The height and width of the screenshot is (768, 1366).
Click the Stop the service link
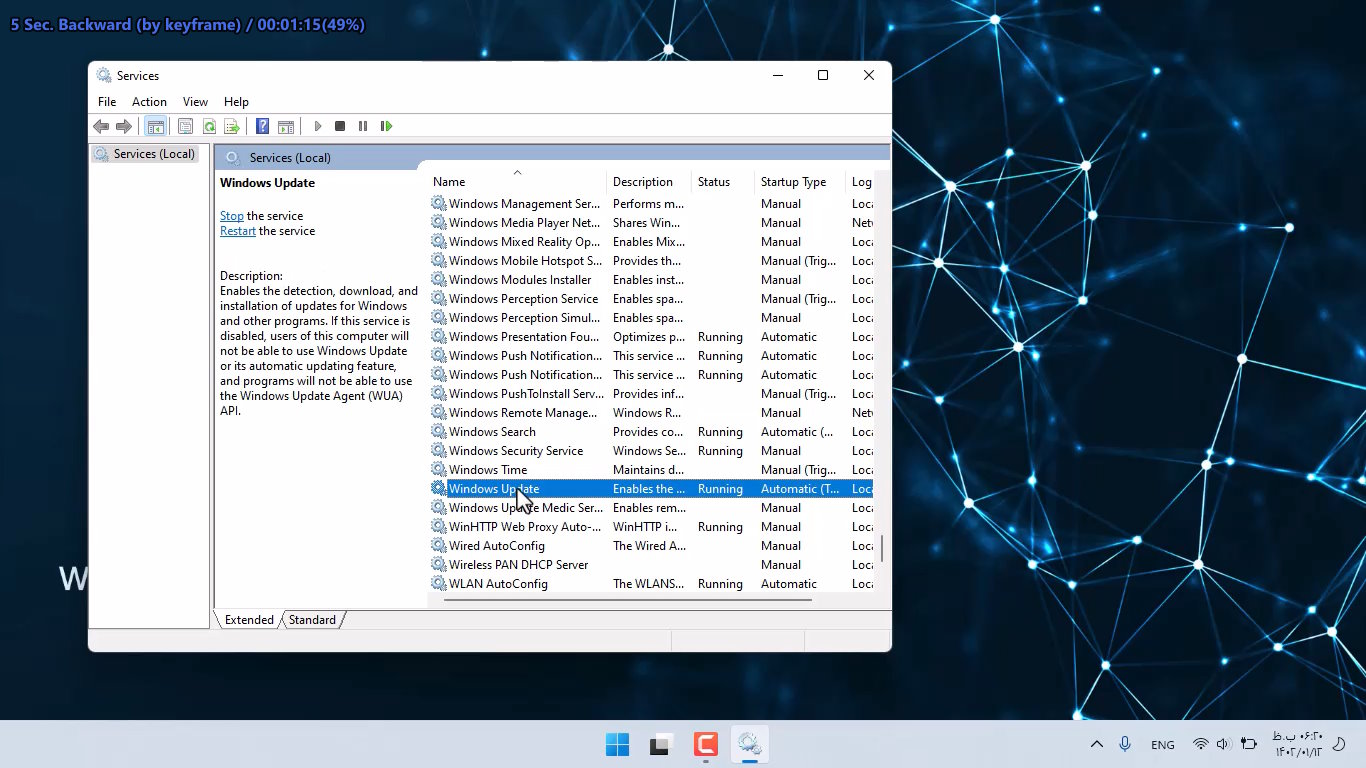tap(232, 216)
